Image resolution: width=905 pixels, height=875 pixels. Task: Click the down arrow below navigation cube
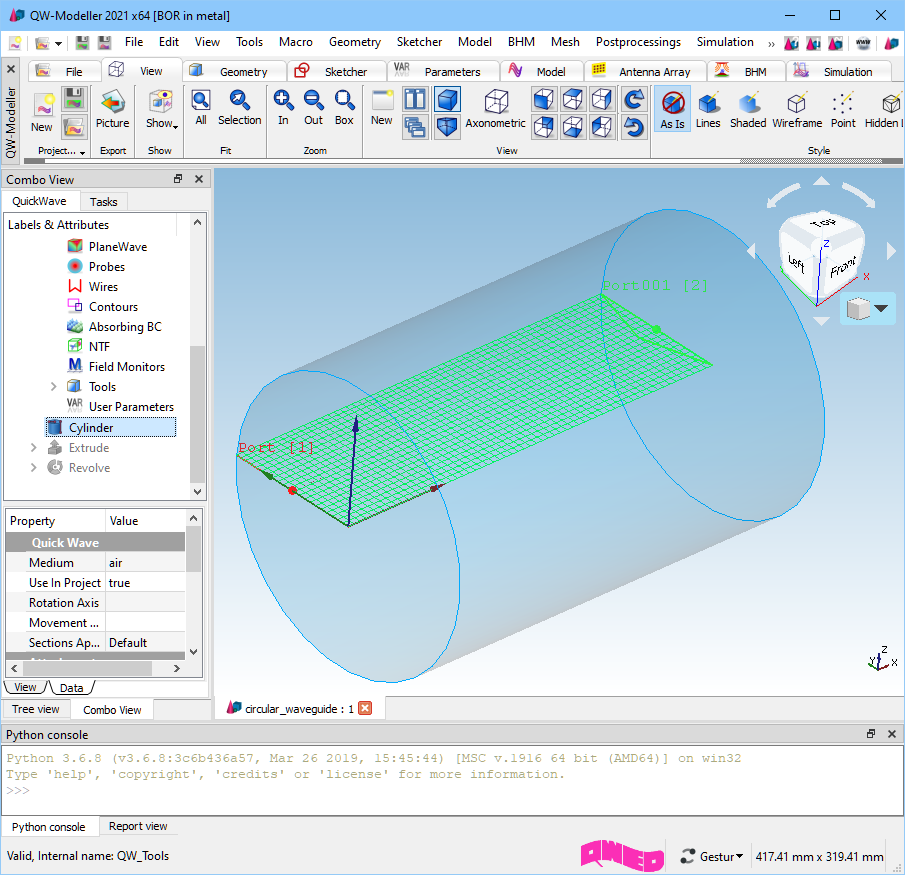click(x=821, y=321)
